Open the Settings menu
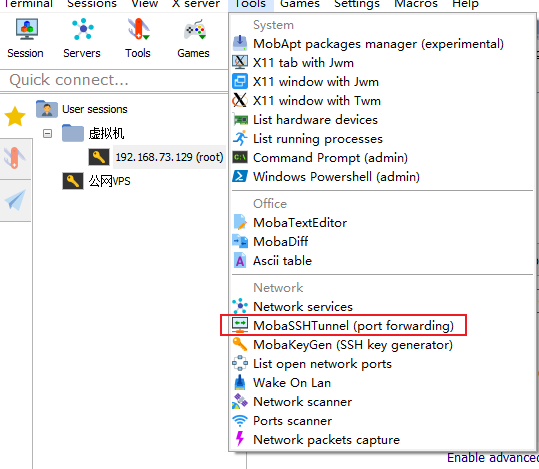 click(x=357, y=4)
